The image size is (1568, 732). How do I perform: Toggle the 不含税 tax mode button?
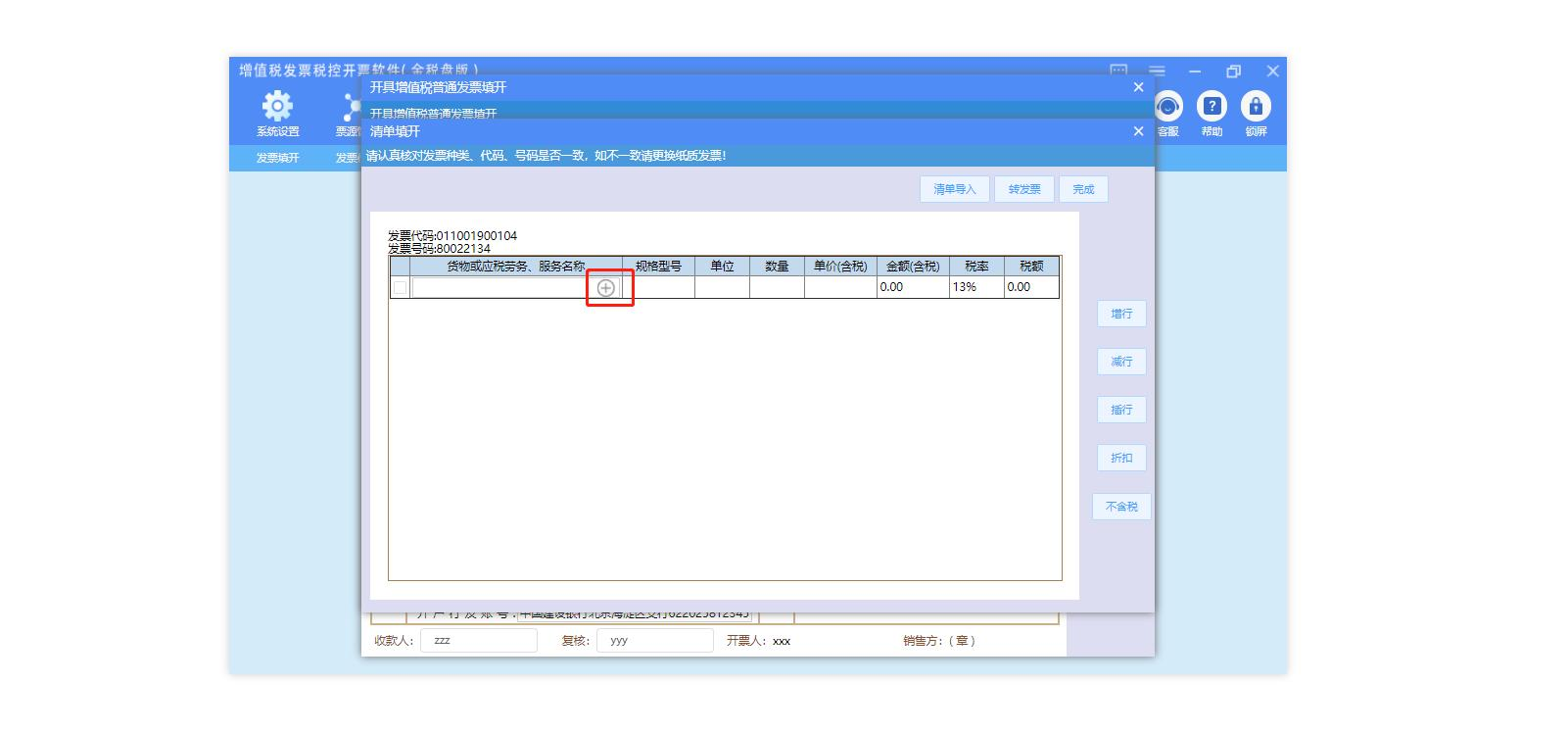click(x=1121, y=507)
